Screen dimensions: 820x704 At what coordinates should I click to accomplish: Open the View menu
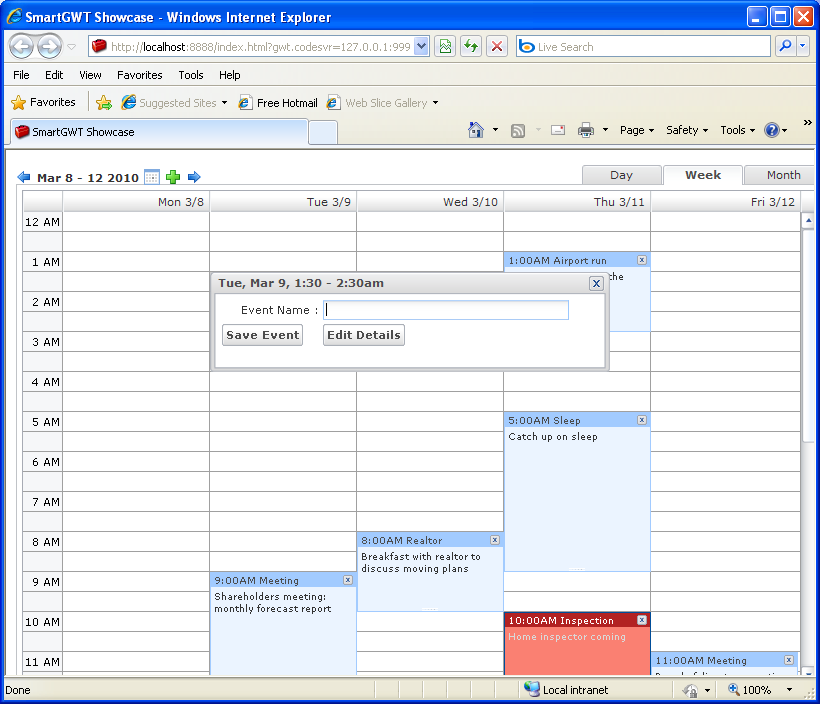(x=90, y=75)
